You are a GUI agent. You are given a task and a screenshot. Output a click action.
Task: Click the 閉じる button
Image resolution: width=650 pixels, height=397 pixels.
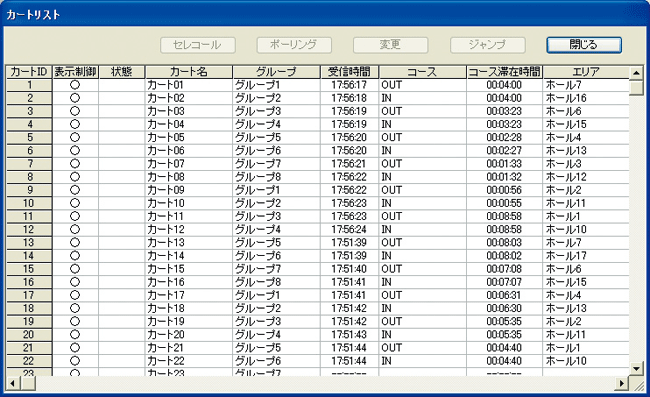tap(584, 45)
